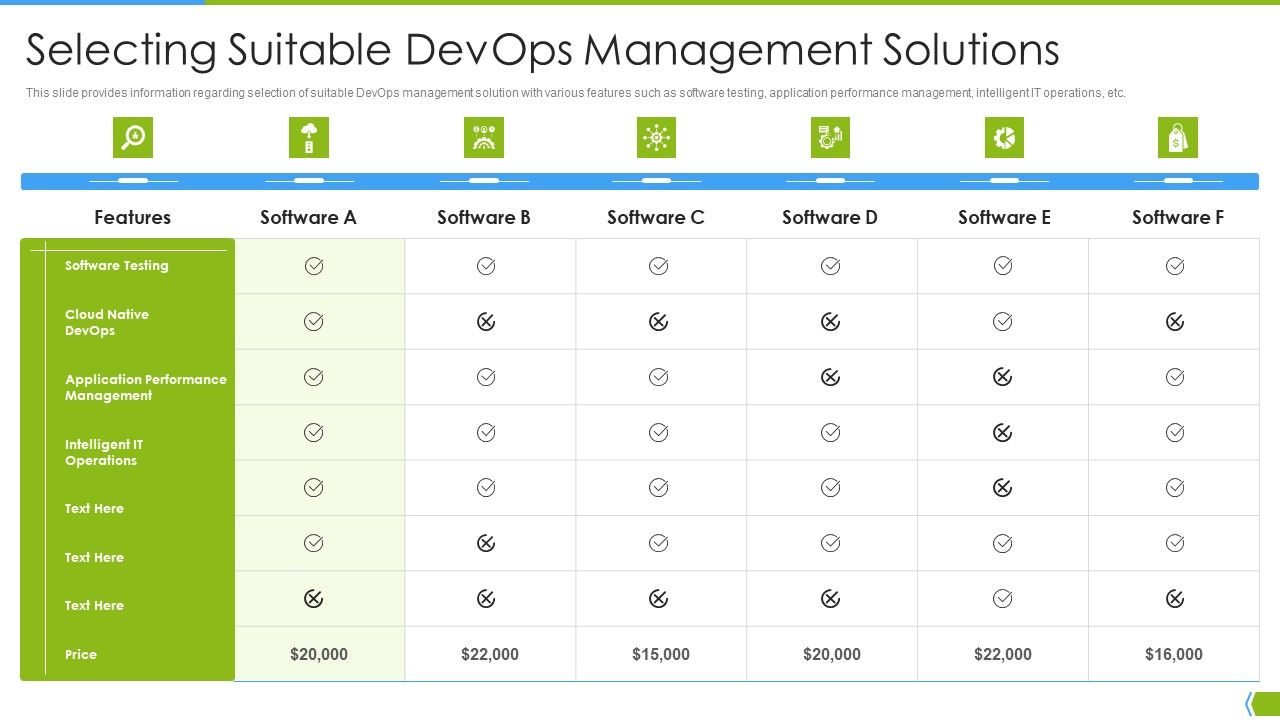This screenshot has width=1280, height=720.
Task: Select the 'Features' column heading
Action: [x=132, y=217]
